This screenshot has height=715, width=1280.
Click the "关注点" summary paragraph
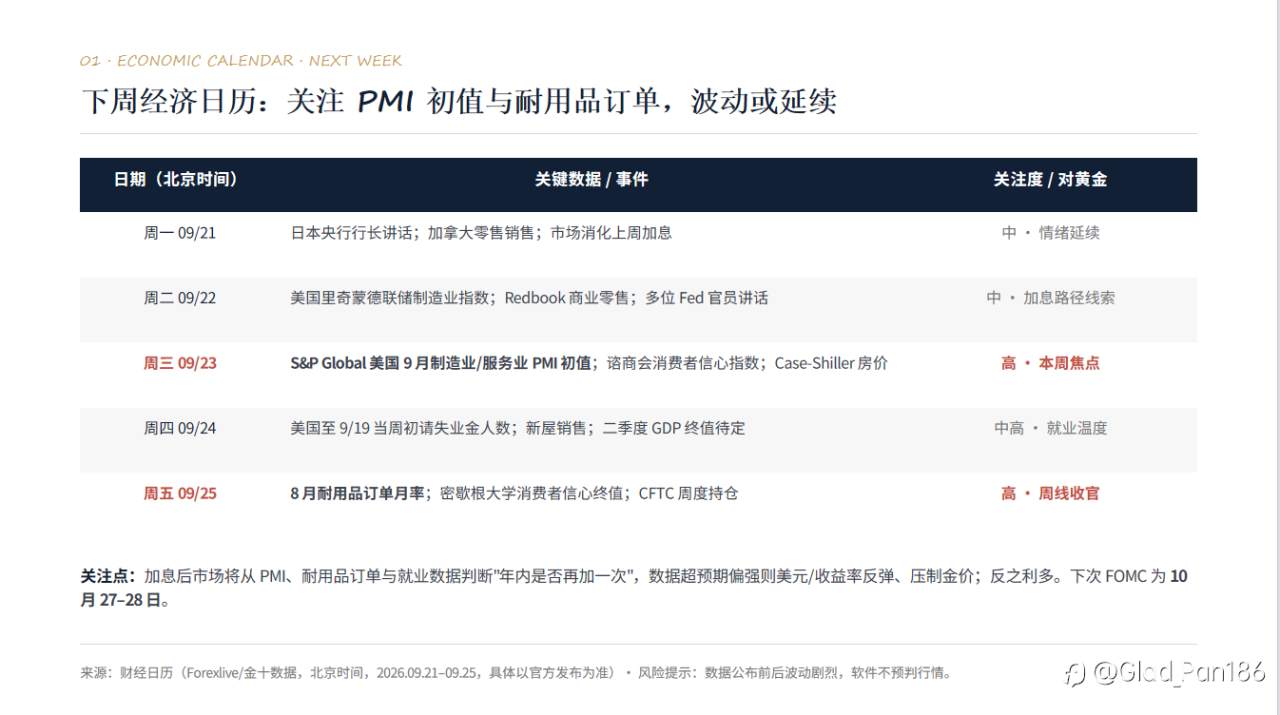click(634, 588)
